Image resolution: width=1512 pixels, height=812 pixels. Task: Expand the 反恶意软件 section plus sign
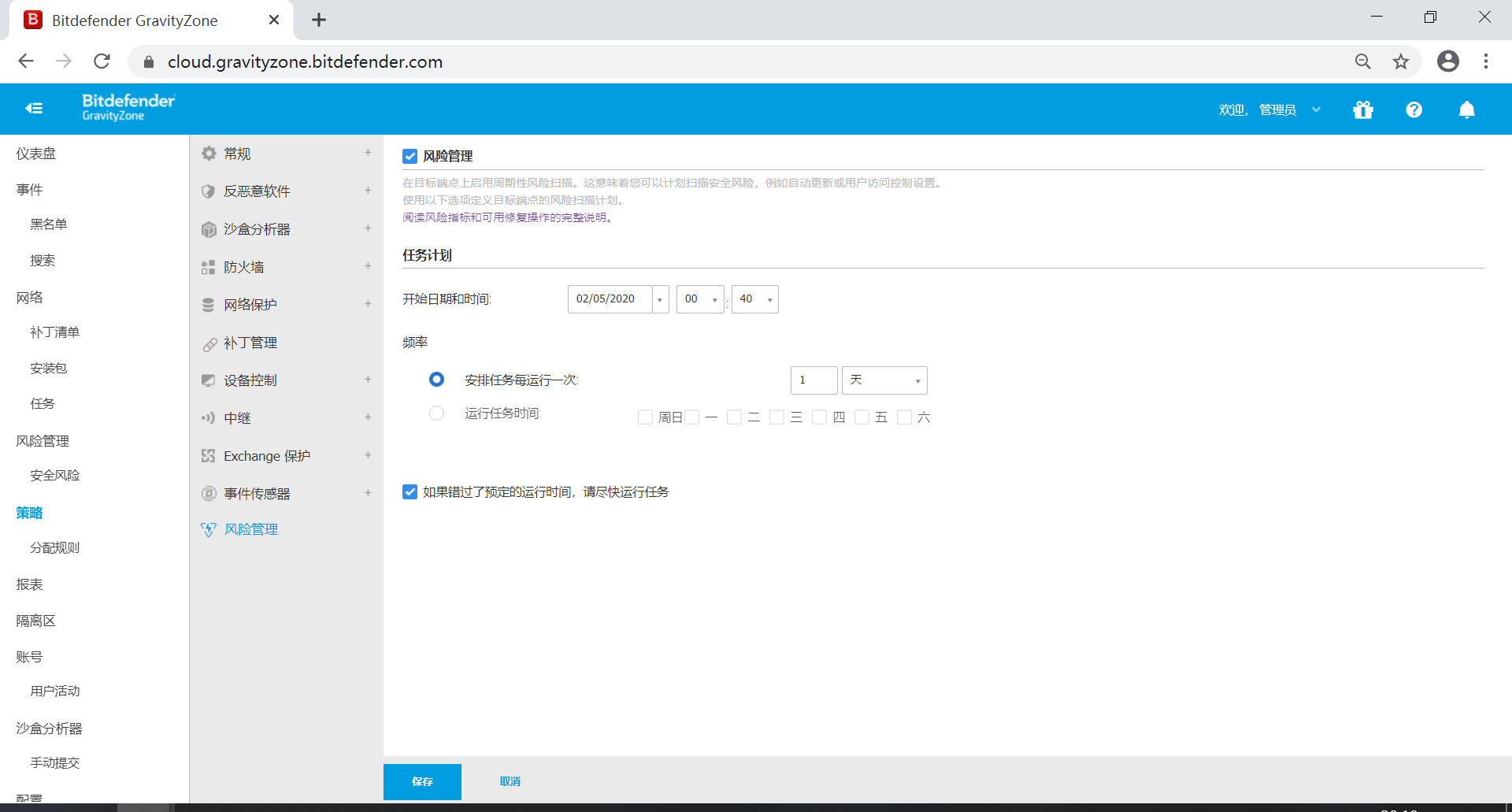coord(368,191)
